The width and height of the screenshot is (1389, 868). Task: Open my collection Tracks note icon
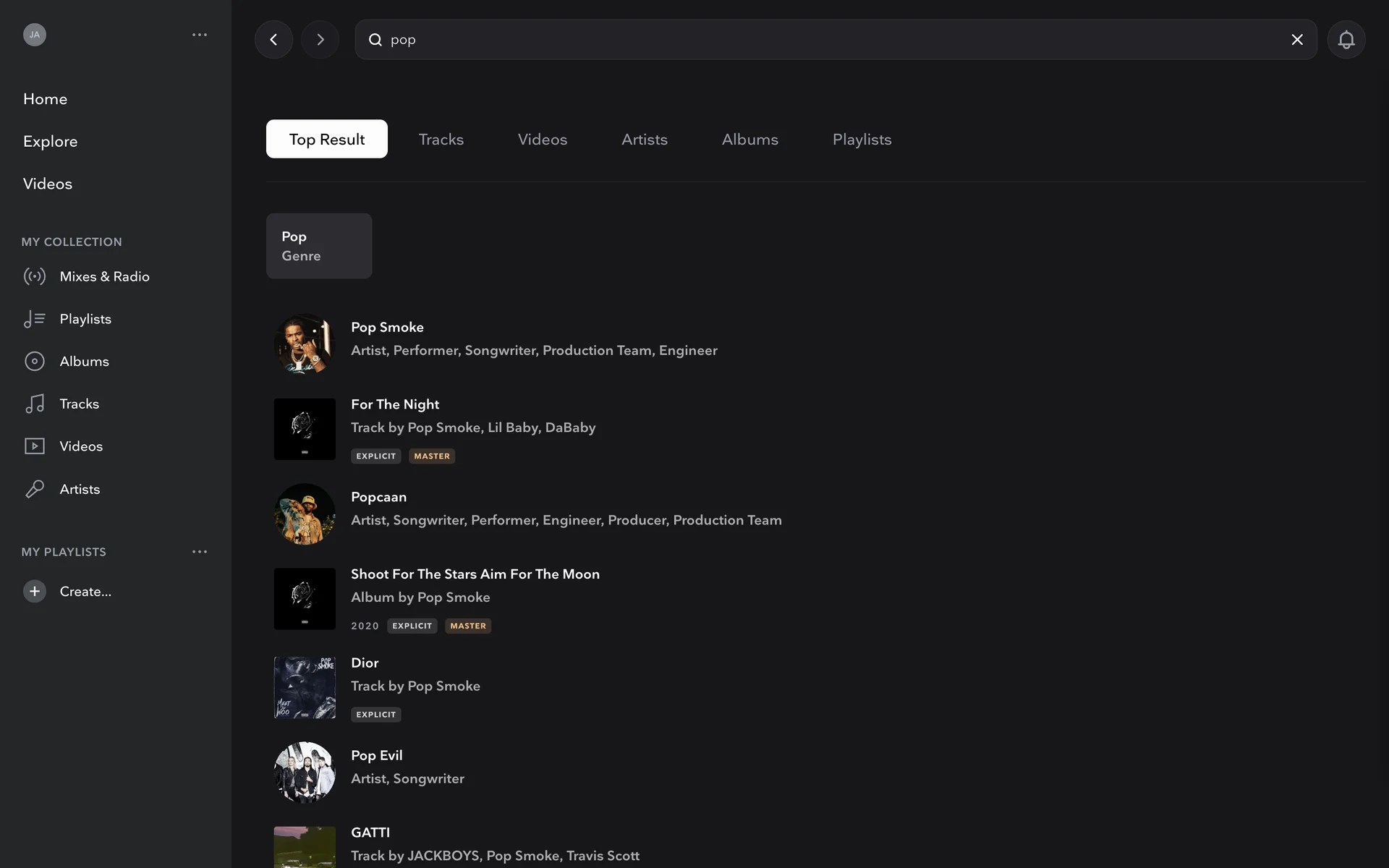[x=35, y=404]
